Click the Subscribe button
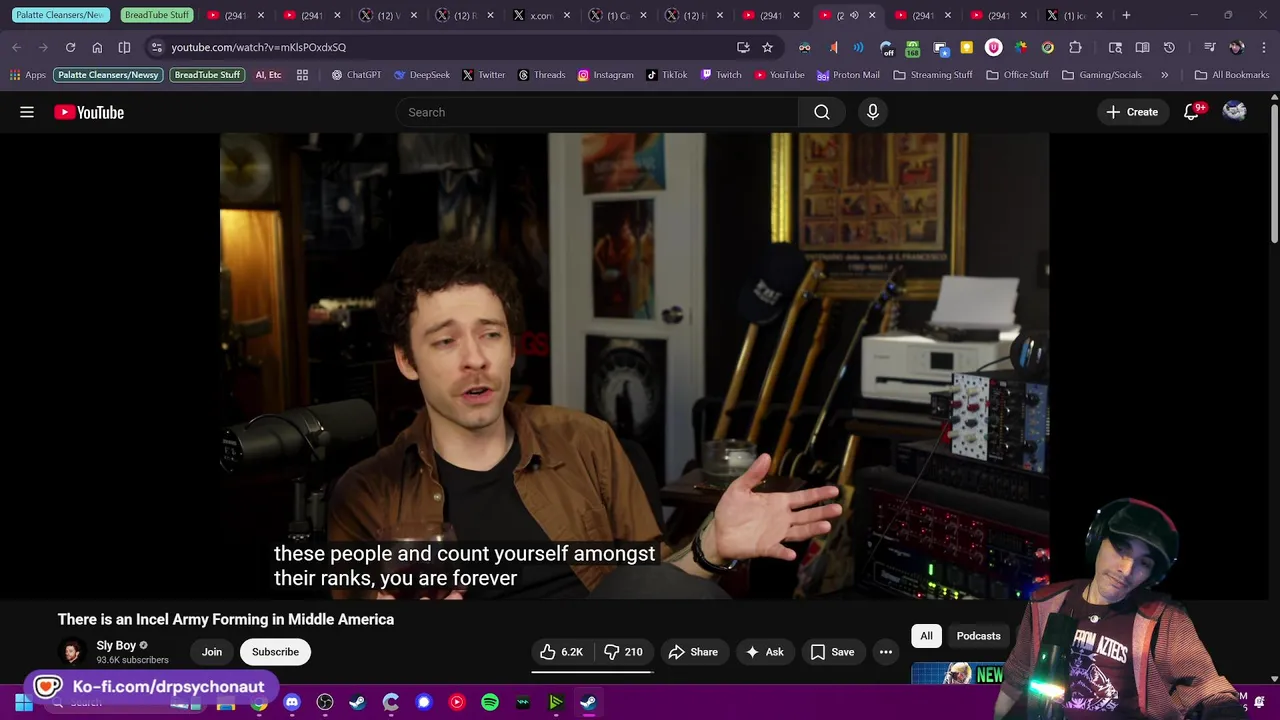 pyautogui.click(x=275, y=652)
